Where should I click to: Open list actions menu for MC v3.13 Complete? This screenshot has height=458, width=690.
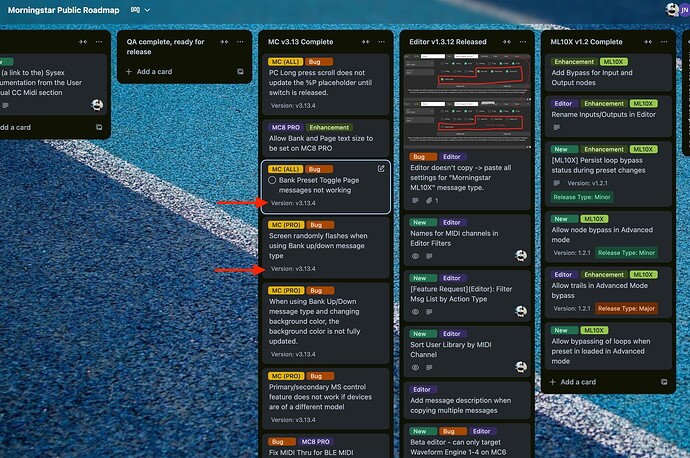click(x=382, y=42)
